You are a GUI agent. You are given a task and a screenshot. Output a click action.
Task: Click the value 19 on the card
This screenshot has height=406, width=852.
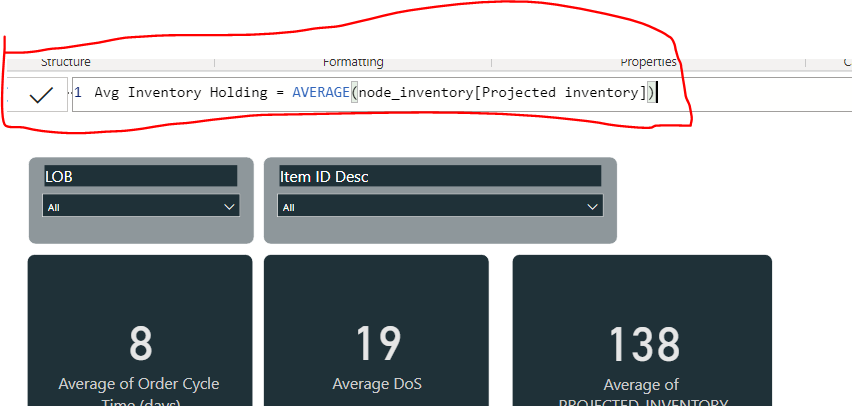pos(378,345)
